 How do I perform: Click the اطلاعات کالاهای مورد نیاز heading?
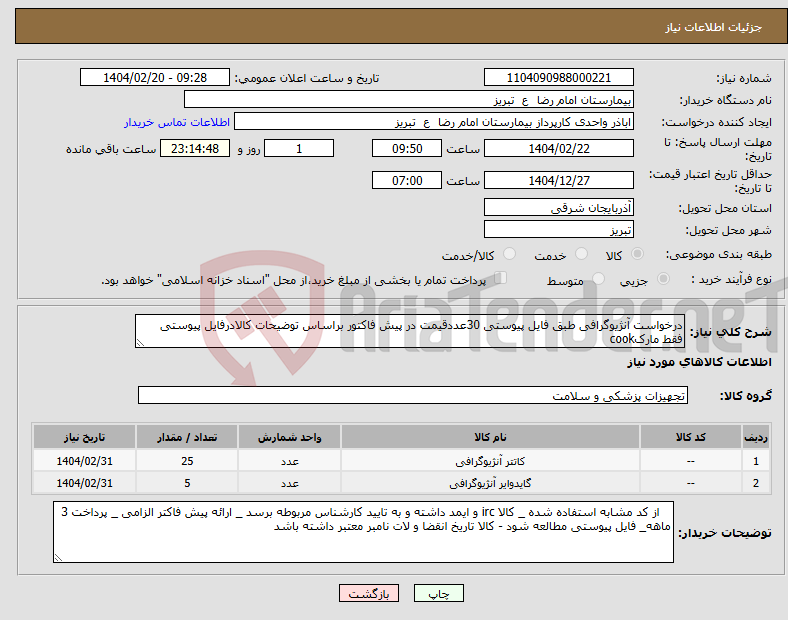[699, 362]
